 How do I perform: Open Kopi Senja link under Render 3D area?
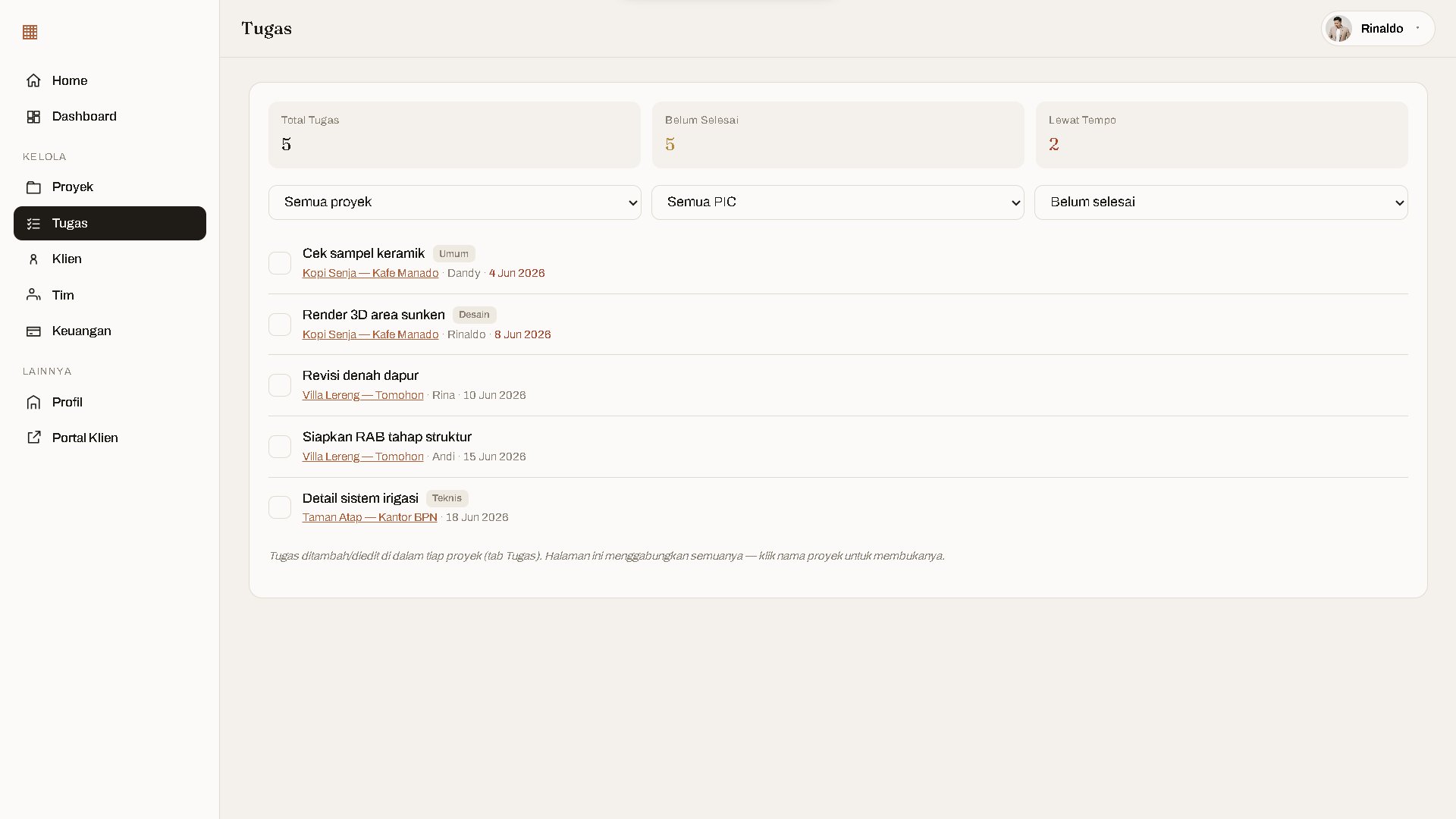pos(370,334)
